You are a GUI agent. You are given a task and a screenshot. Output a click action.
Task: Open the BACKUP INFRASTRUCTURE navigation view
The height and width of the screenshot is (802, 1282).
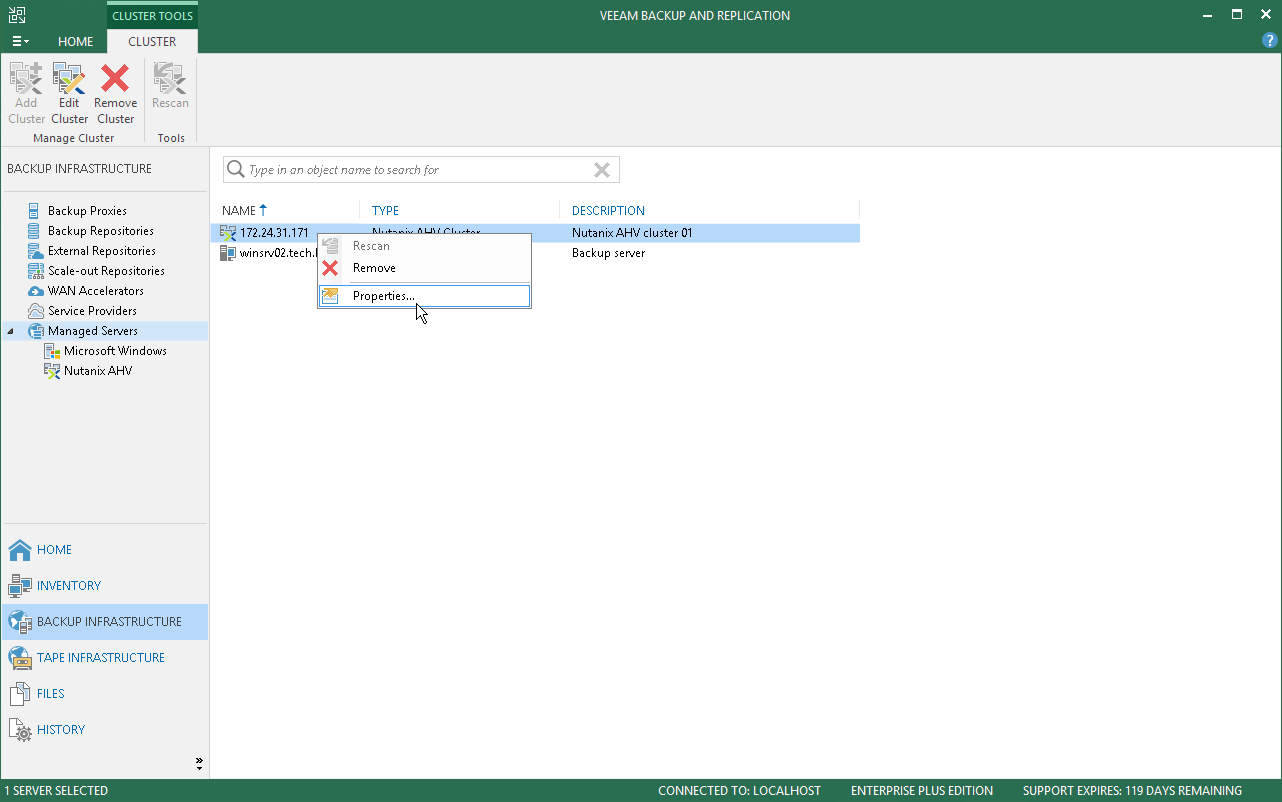[x=105, y=622]
